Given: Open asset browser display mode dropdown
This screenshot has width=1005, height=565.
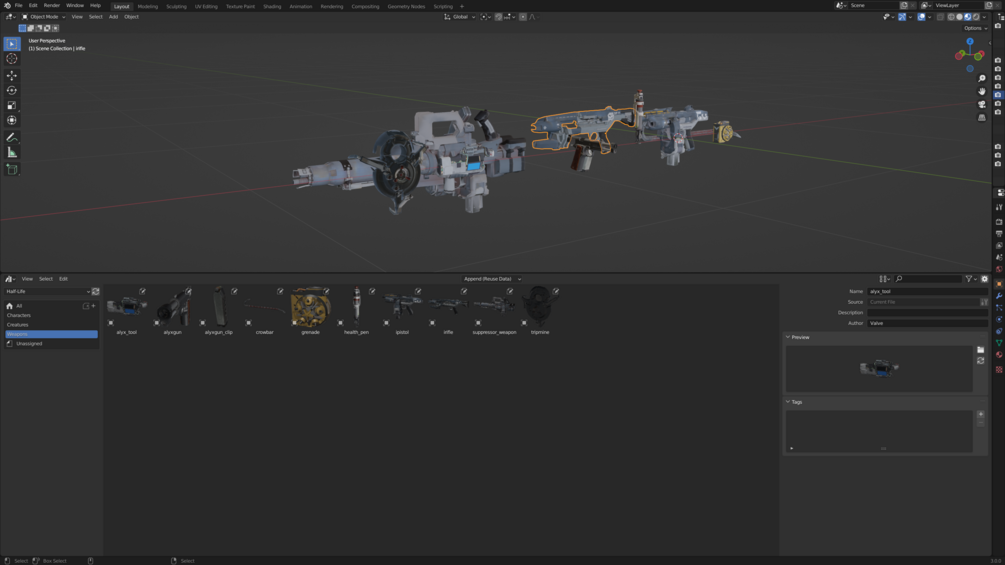Looking at the screenshot, I should 885,279.
